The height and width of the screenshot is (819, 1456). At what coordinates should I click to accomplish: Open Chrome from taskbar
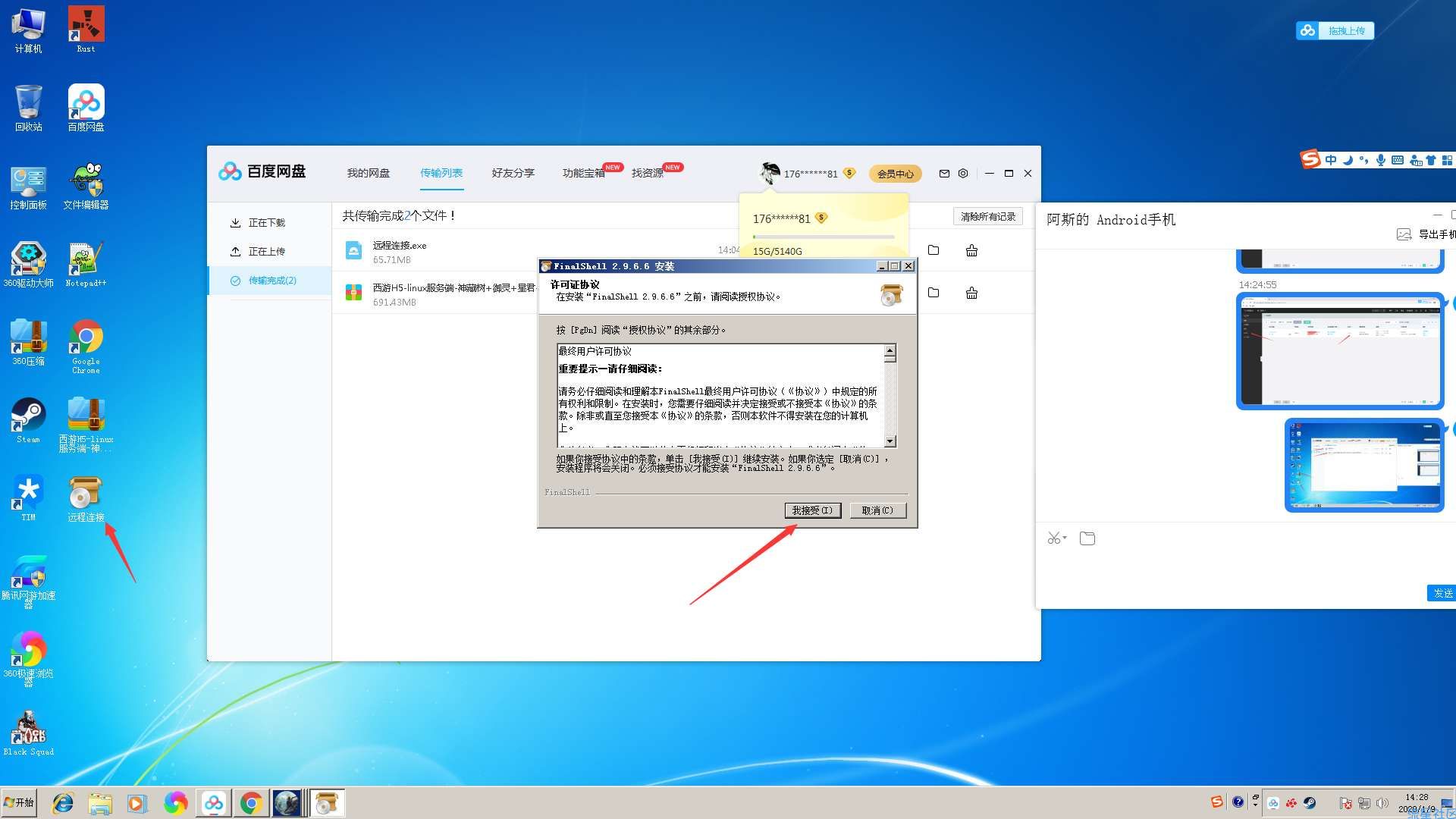click(x=251, y=803)
